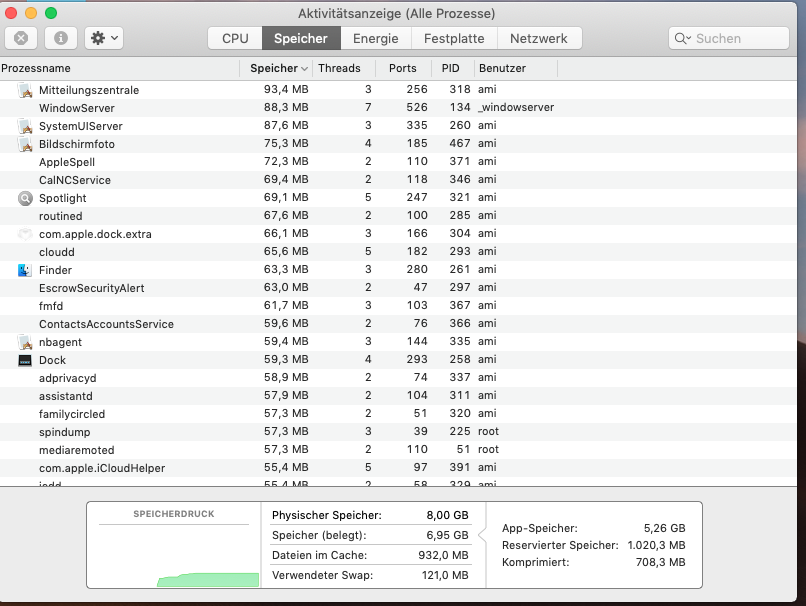Screen dimensions: 806x606
Task: Sort by the Threads column header
Action: click(343, 68)
